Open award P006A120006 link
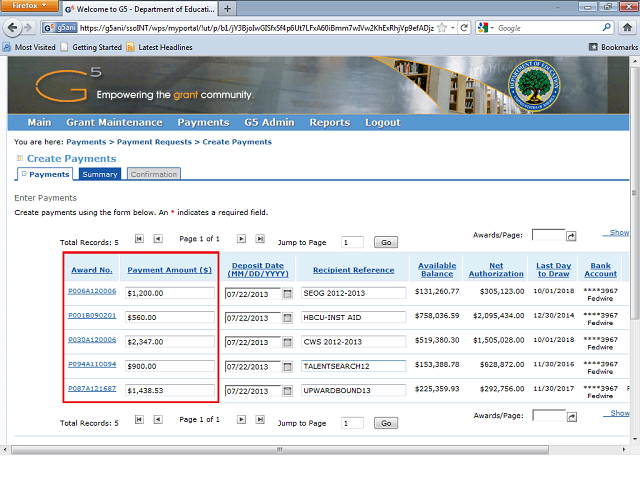The width and height of the screenshot is (640, 480). point(92,291)
